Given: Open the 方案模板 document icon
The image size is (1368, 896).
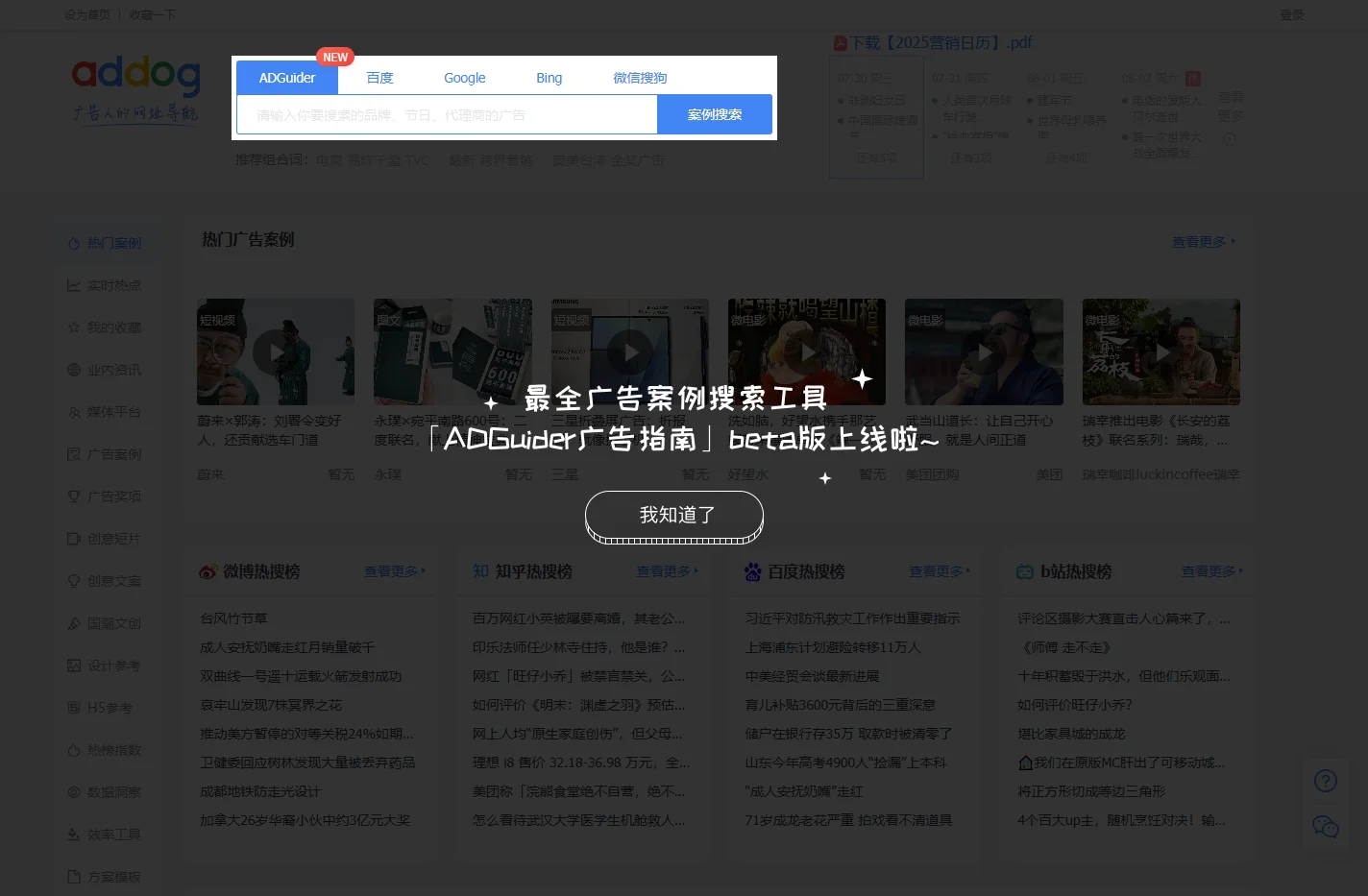Looking at the screenshot, I should (x=74, y=877).
